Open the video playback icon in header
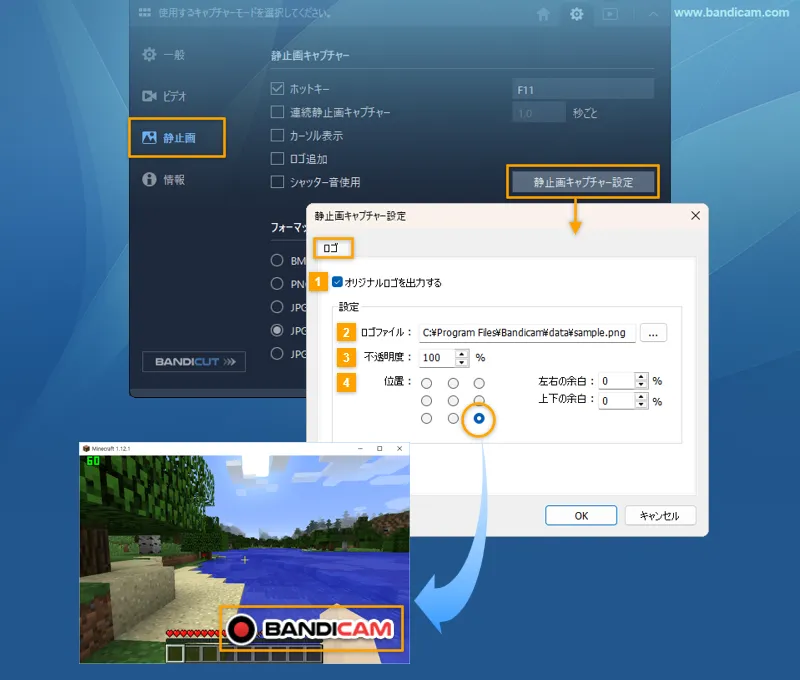This screenshot has width=800, height=680. click(610, 14)
